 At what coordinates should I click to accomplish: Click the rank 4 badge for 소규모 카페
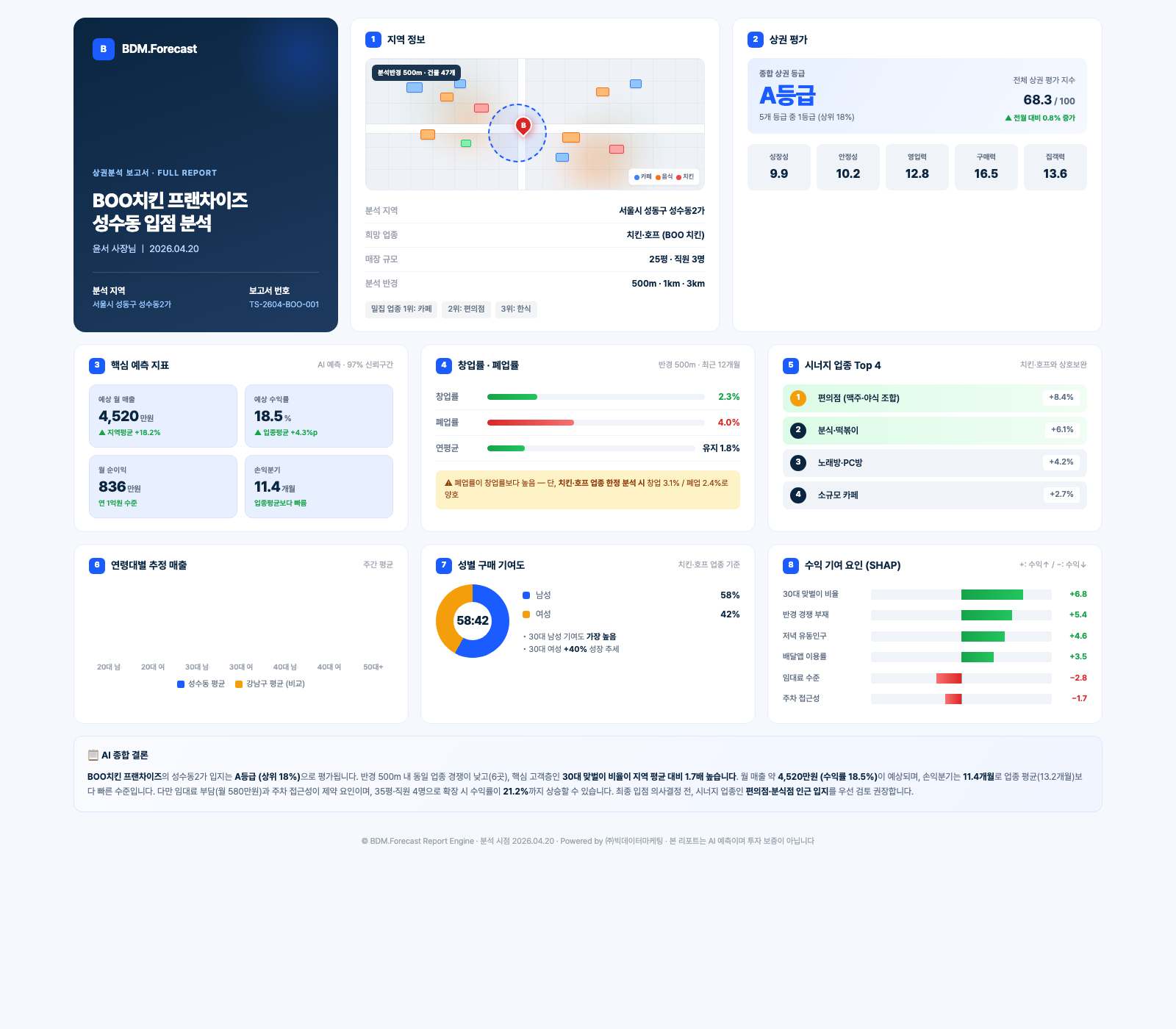[798, 495]
